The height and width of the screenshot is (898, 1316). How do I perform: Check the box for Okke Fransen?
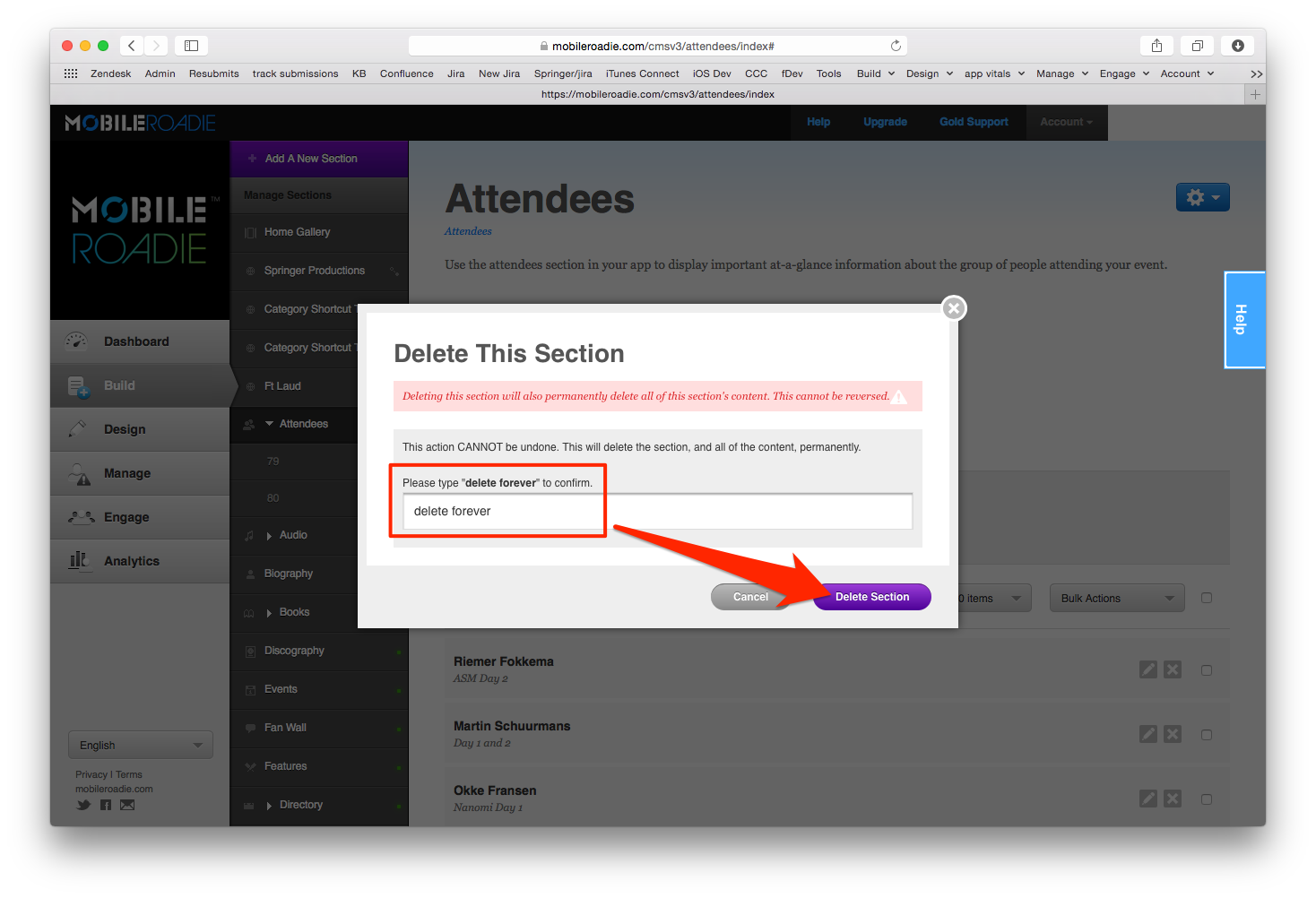1207,799
